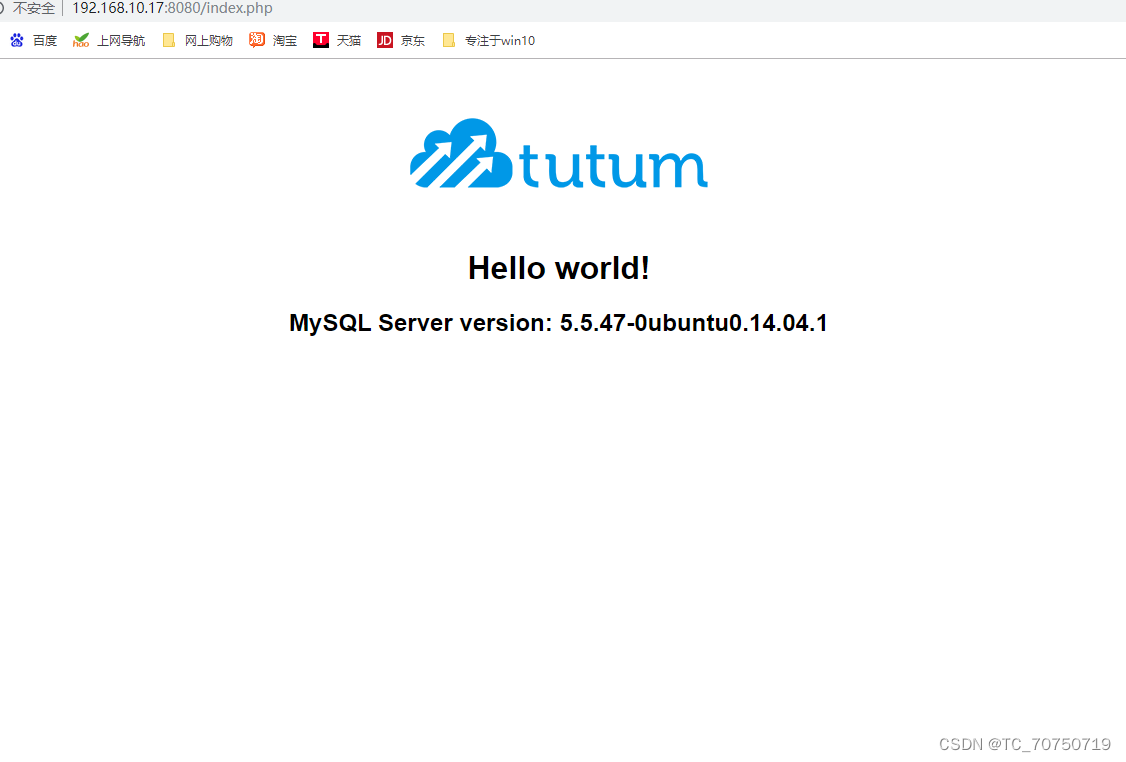This screenshot has height=762, width=1126.
Task: Open the 百度 bookmark
Action: click(x=34, y=41)
